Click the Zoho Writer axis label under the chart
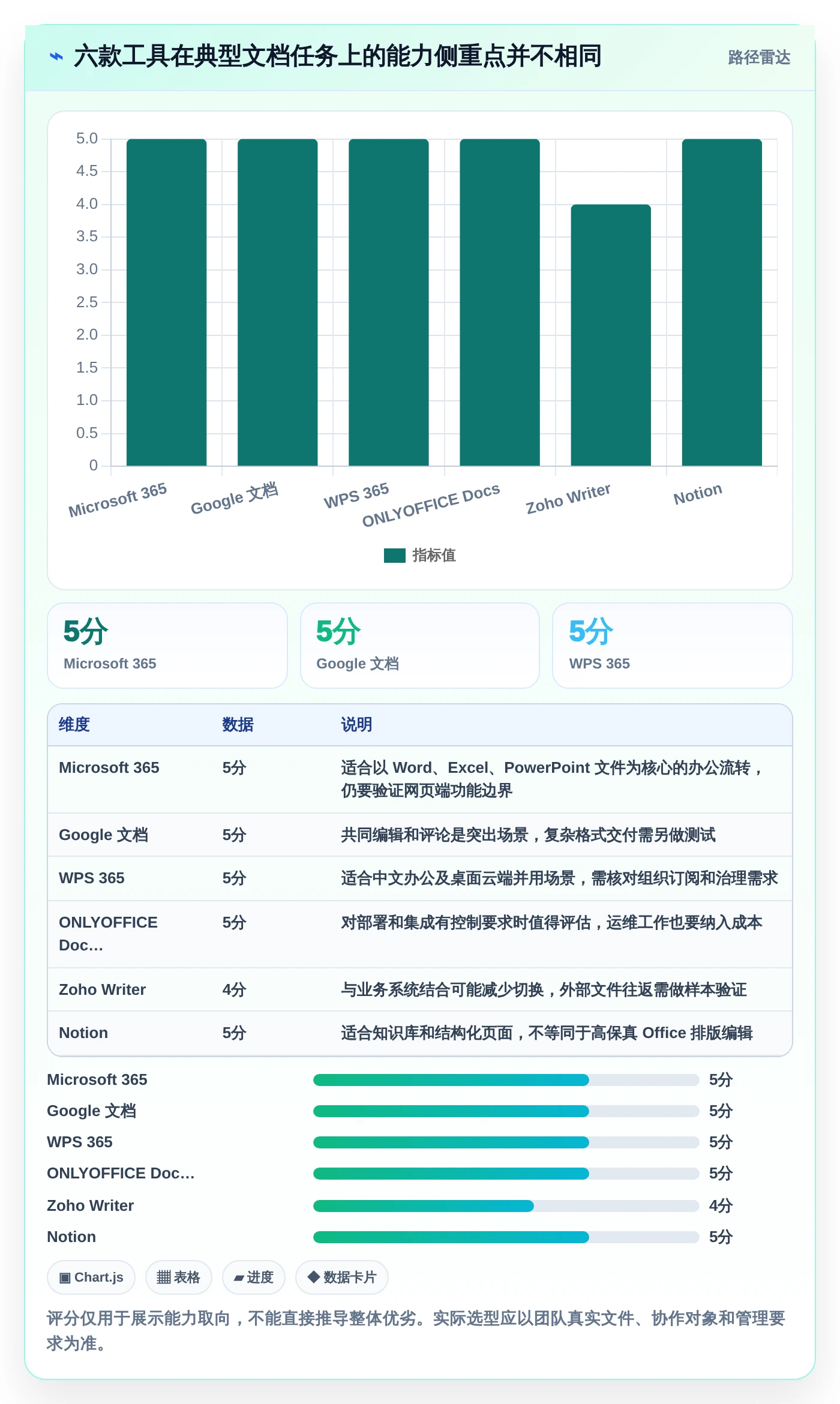The height and width of the screenshot is (1404, 840). [568, 499]
